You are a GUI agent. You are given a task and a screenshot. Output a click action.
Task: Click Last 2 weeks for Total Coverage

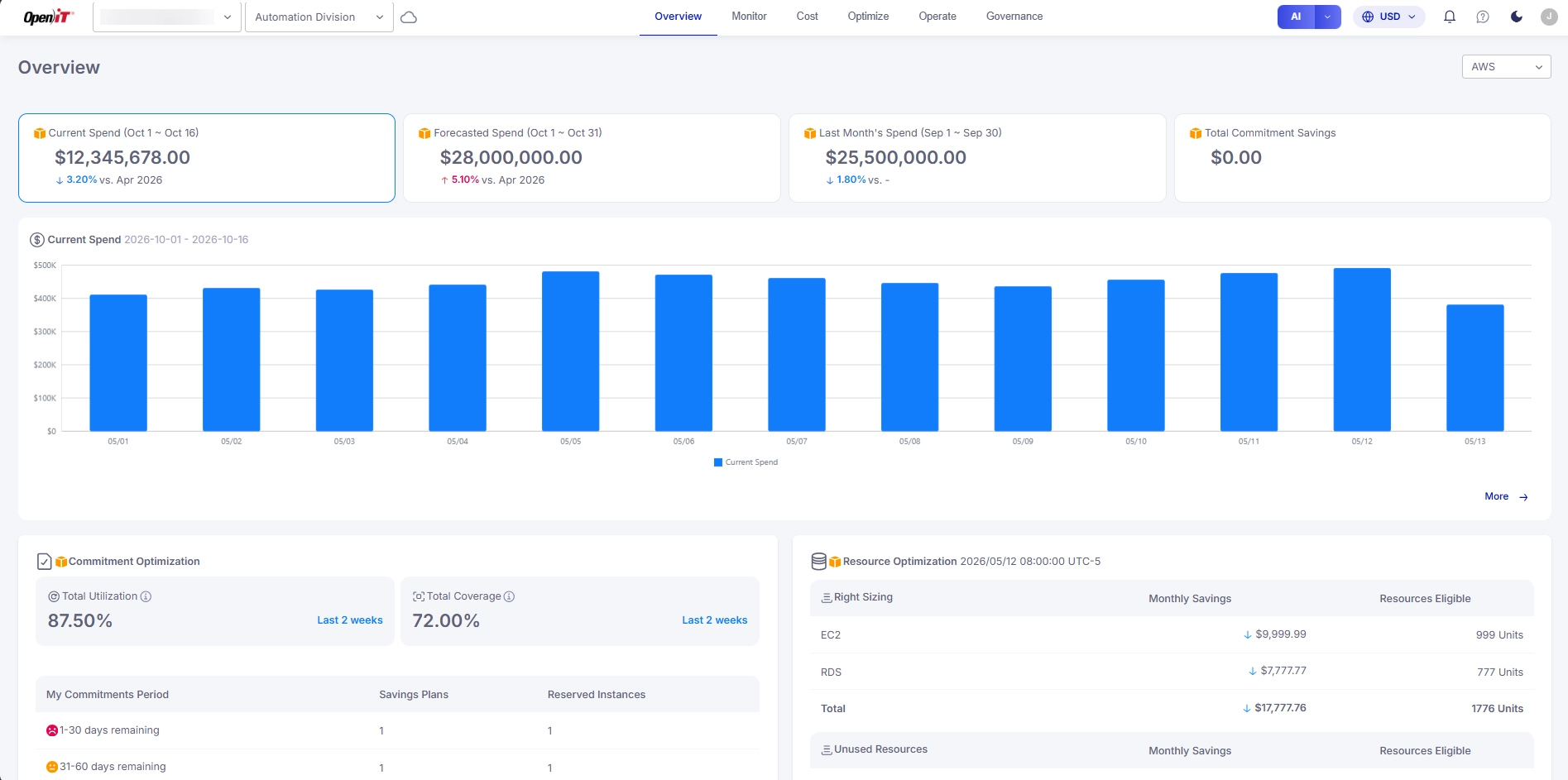[714, 620]
